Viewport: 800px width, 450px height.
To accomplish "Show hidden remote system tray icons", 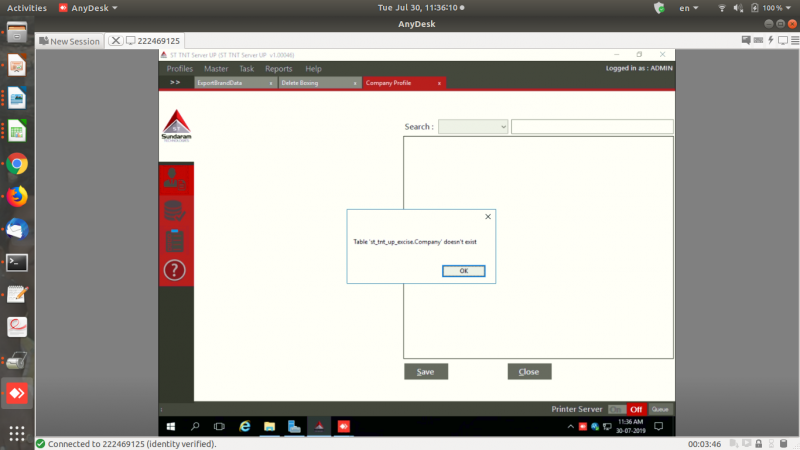I will point(570,427).
